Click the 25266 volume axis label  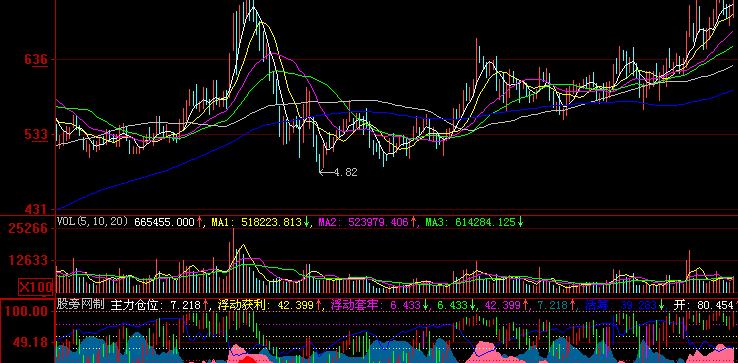(29, 228)
